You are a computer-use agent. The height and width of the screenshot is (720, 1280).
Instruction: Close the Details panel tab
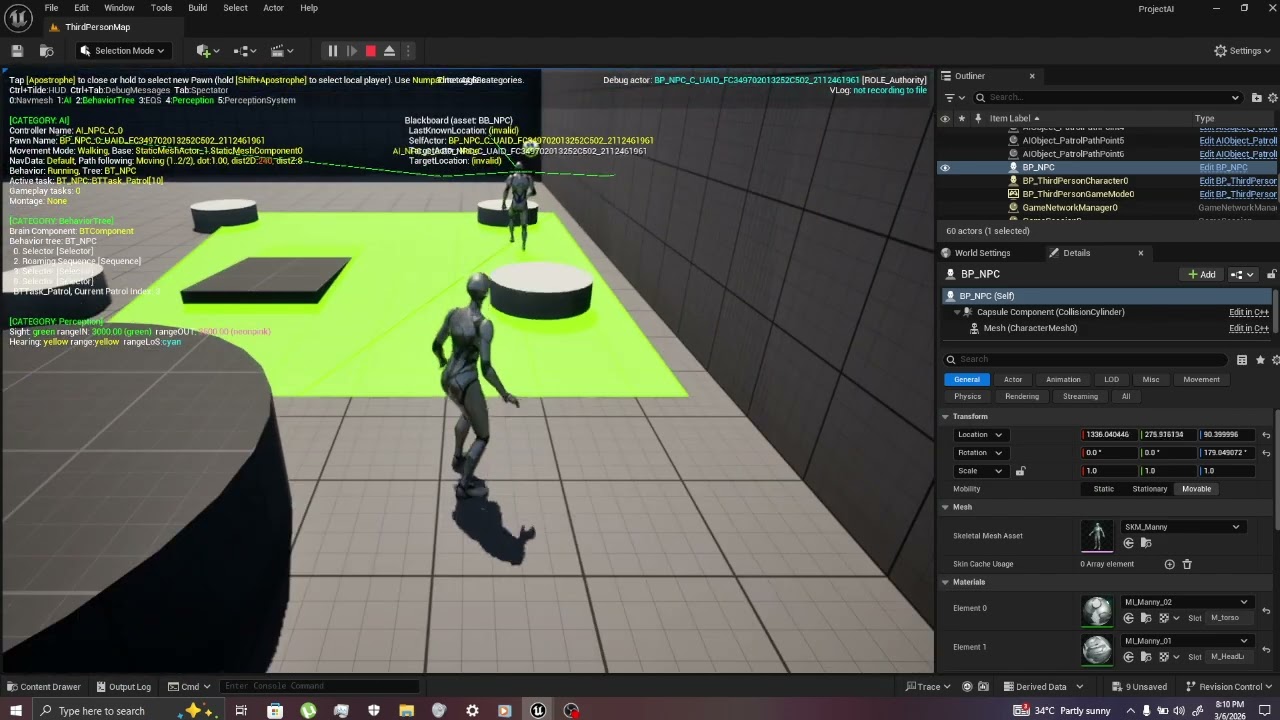[1140, 253]
